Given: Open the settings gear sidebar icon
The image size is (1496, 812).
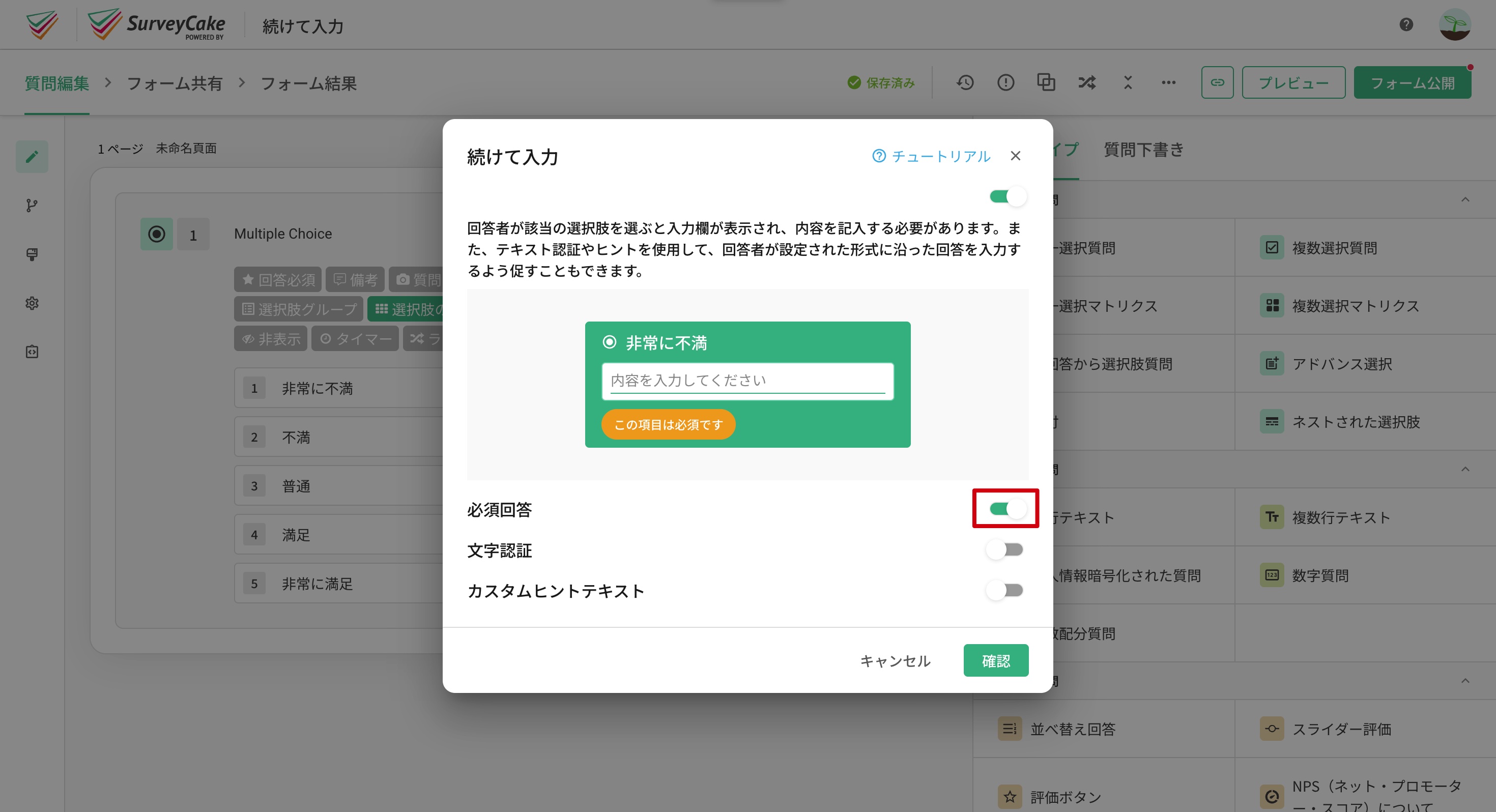Looking at the screenshot, I should tap(32, 303).
